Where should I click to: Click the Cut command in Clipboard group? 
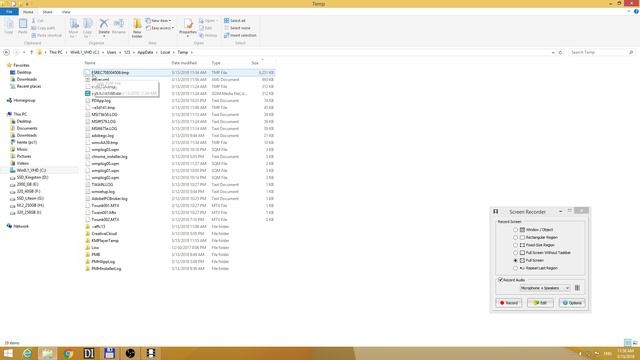pos(38,20)
